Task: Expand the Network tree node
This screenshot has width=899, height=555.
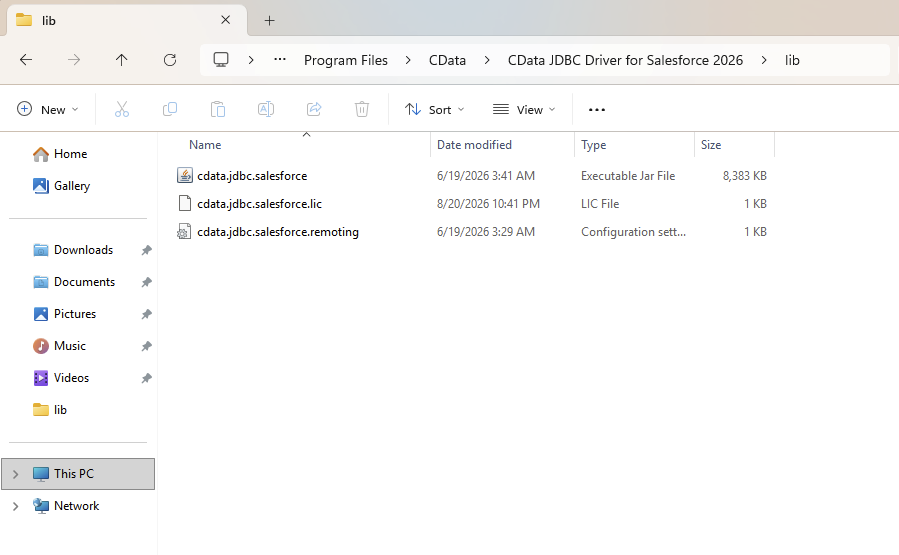Action: pyautogui.click(x=15, y=506)
